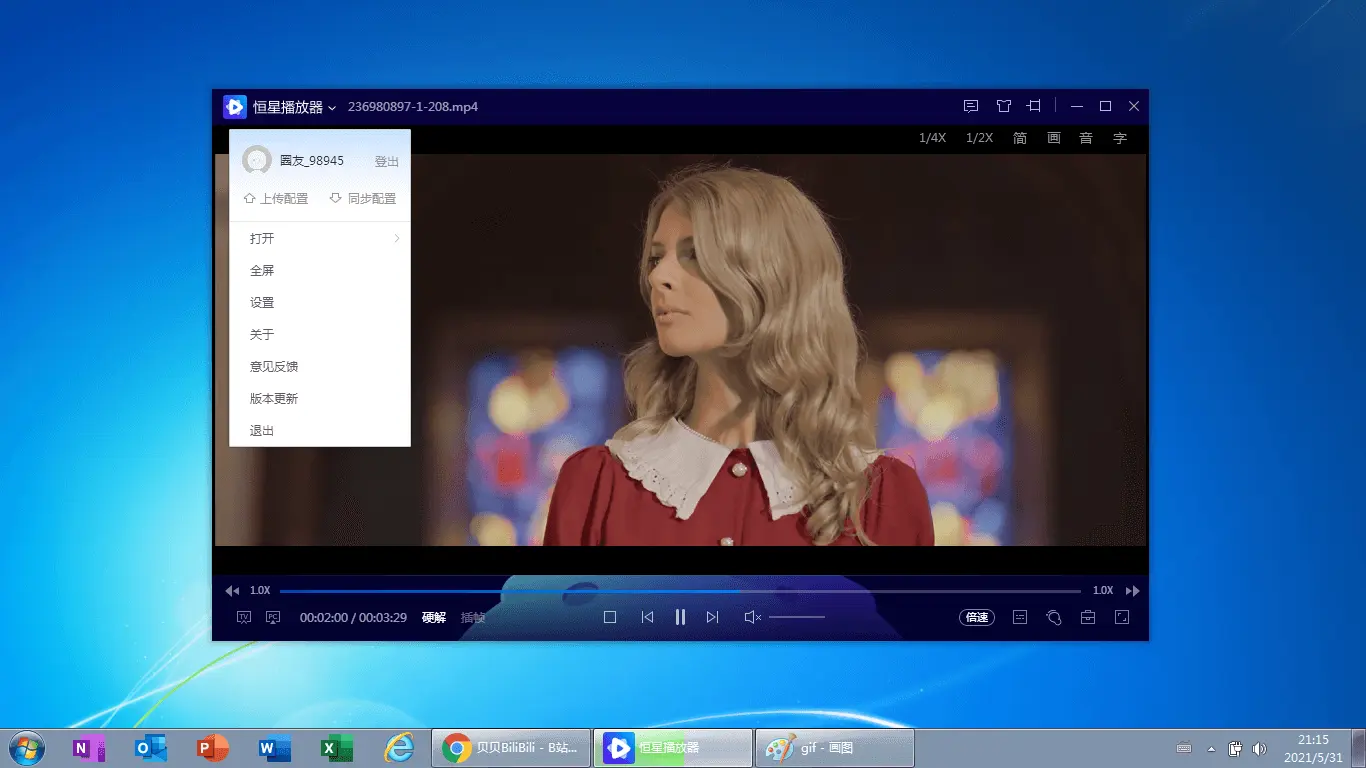Launch Excel from taskbar
This screenshot has height=768, width=1366.
pyautogui.click(x=336, y=748)
